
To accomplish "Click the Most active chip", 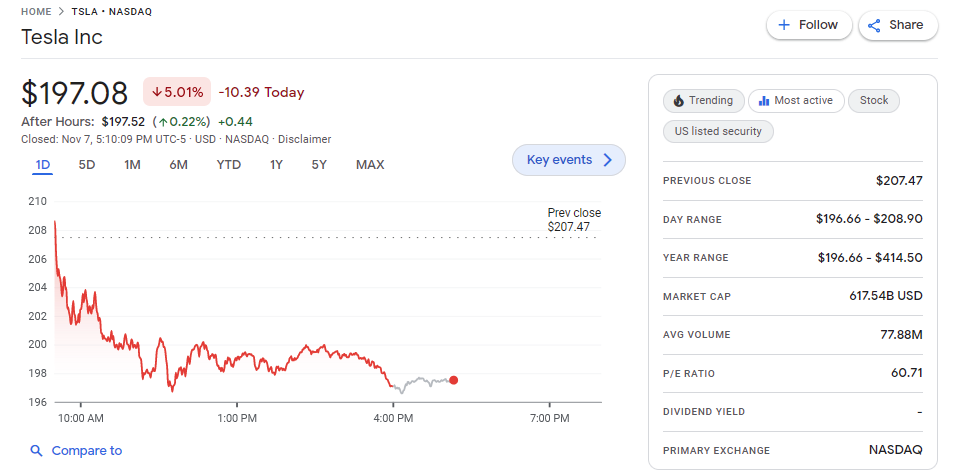I will pos(796,101).
